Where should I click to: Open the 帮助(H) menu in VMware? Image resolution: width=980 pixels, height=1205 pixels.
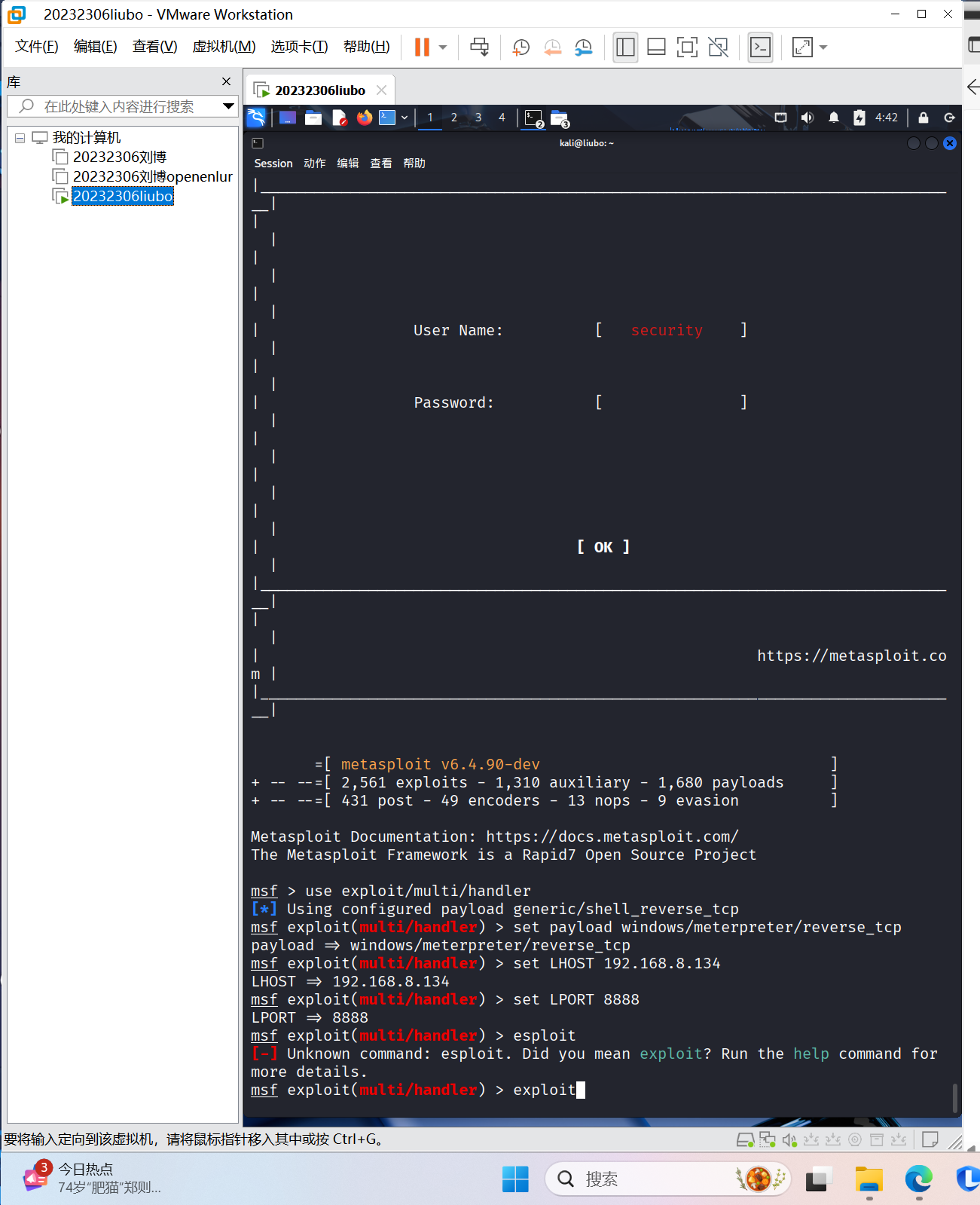(366, 47)
